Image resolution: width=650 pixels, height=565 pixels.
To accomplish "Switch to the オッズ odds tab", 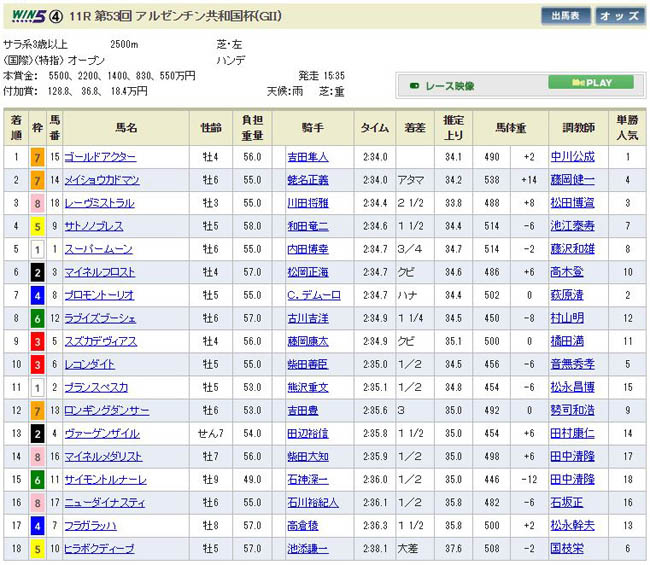I will (620, 17).
